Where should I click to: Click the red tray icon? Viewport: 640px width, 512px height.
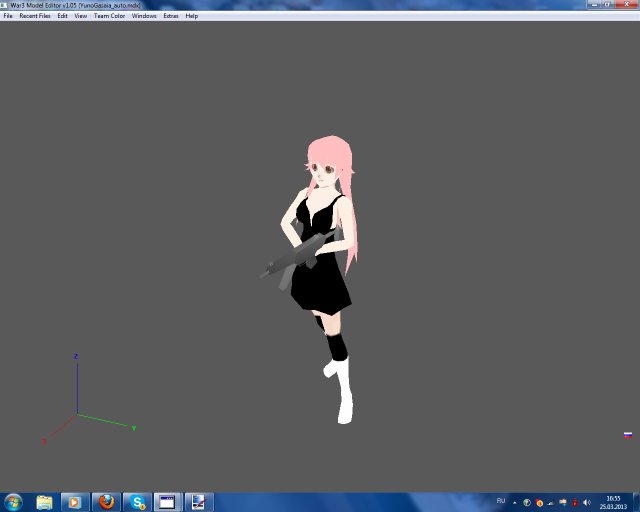pos(575,503)
